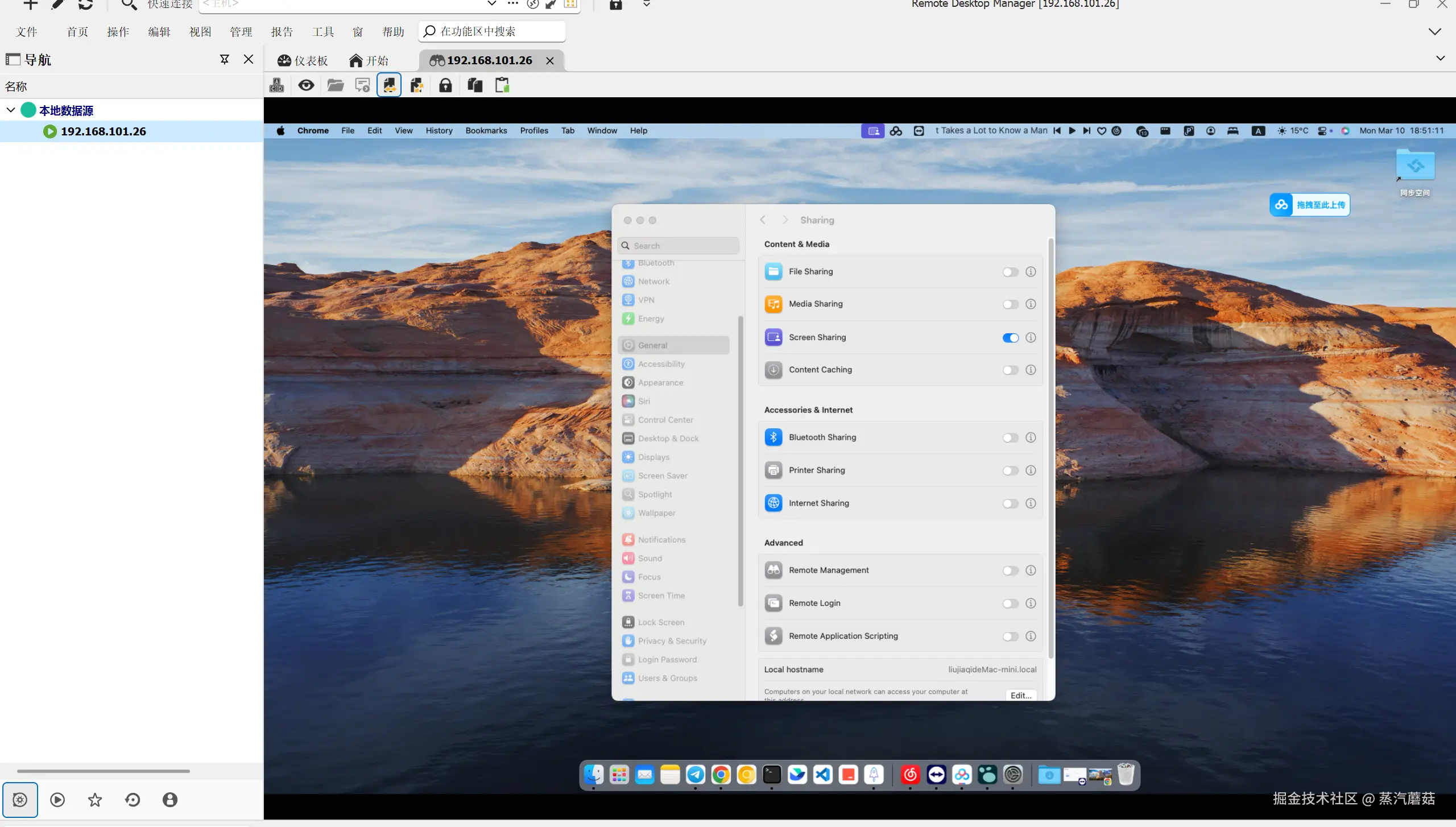Screen dimensions: 1456x827
Task: Switch to the 仪表板 tab
Action: click(303, 60)
